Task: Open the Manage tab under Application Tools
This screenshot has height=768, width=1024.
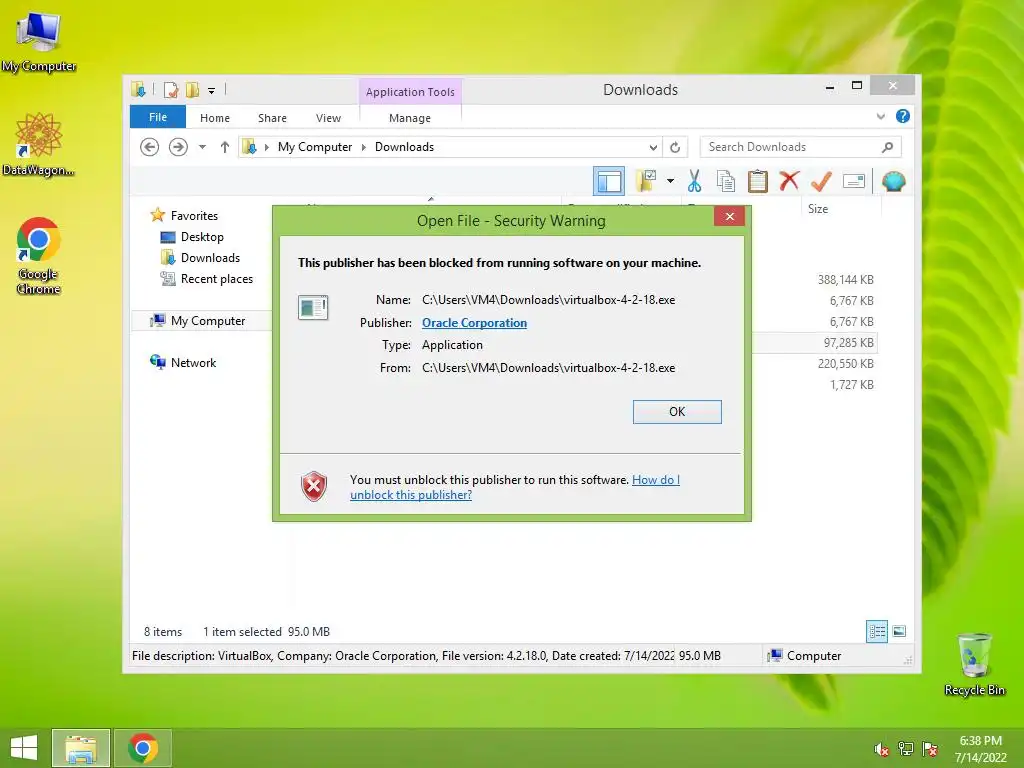Action: pos(409,118)
